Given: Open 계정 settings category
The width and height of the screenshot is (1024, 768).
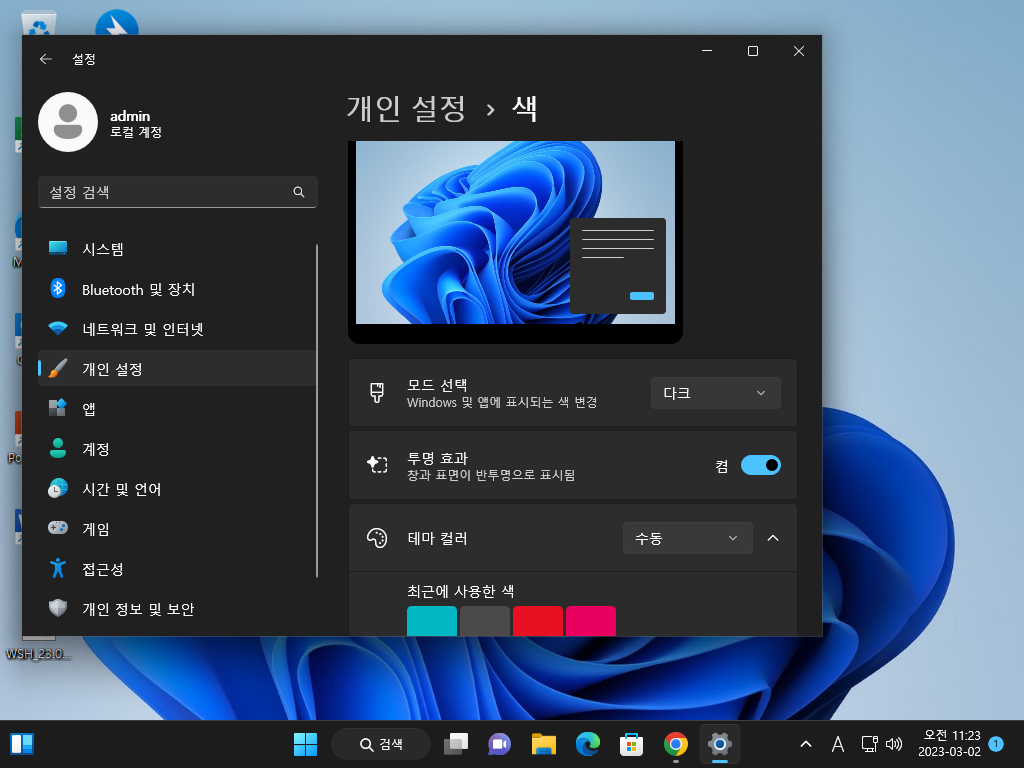Looking at the screenshot, I should tap(177, 449).
